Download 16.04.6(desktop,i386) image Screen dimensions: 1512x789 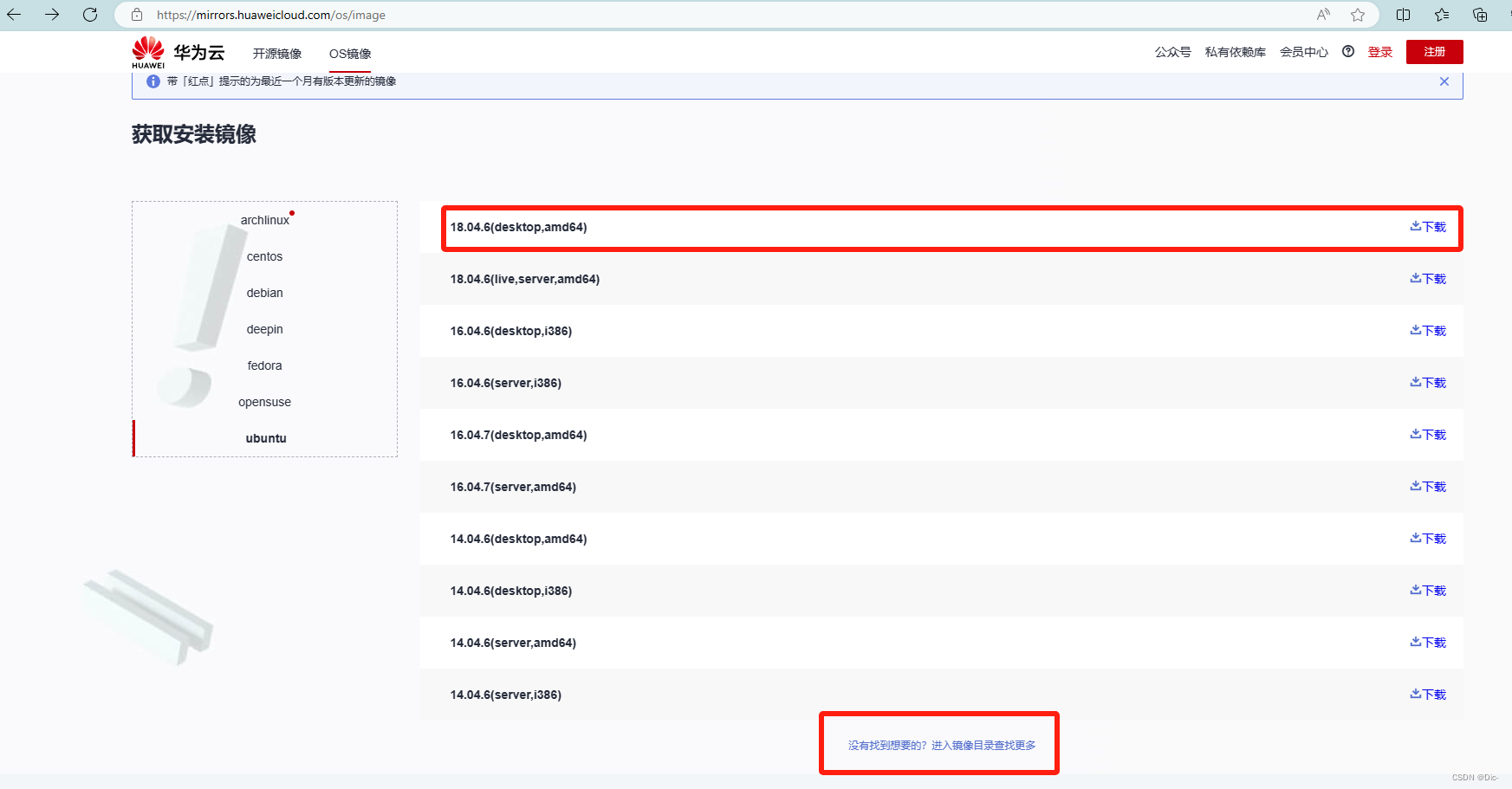(x=1428, y=331)
